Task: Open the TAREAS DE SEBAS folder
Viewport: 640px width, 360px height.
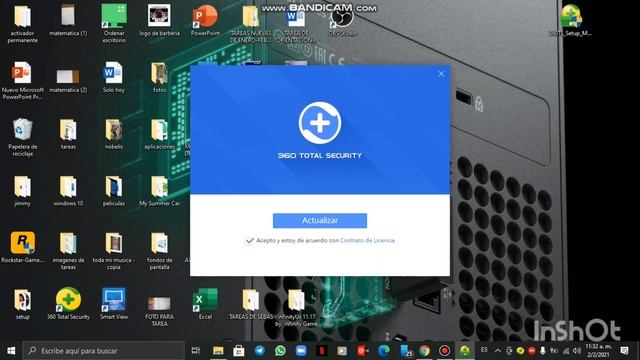Action: click(x=251, y=304)
